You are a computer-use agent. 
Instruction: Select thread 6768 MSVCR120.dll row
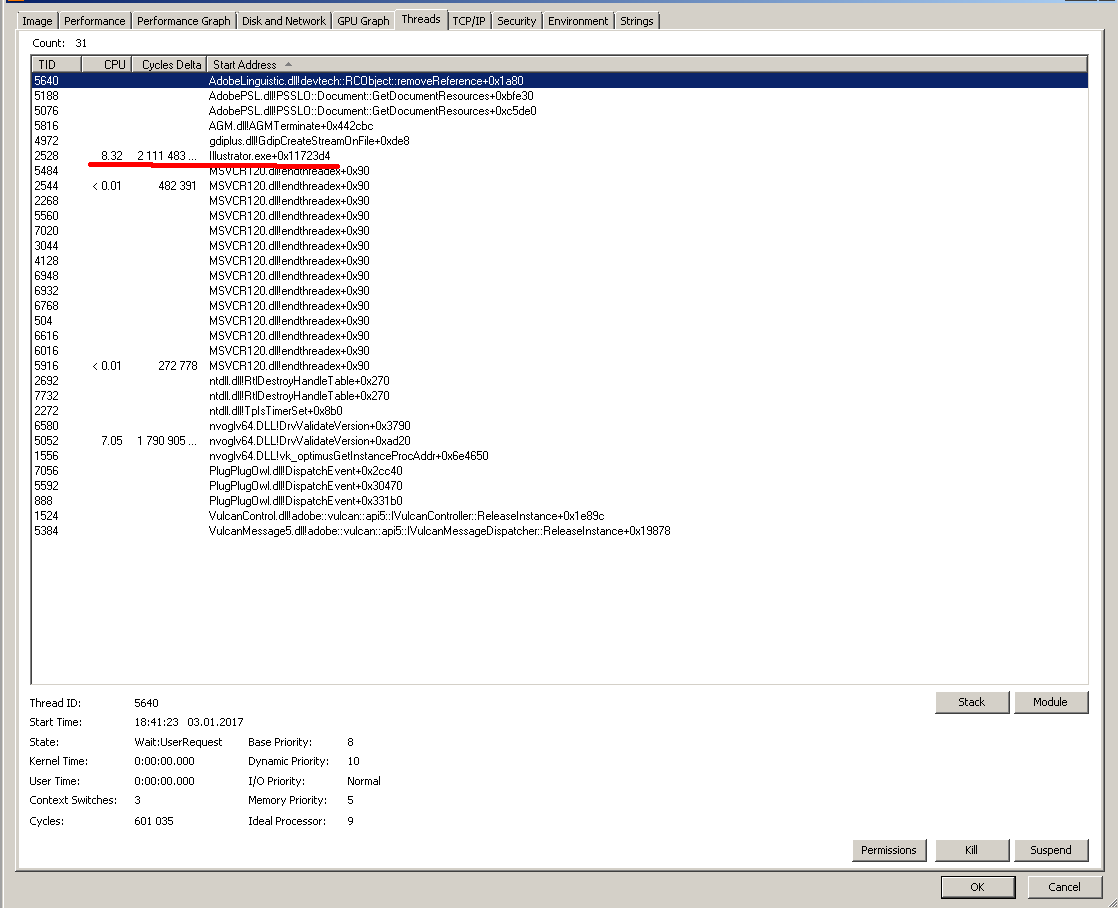click(x=560, y=305)
